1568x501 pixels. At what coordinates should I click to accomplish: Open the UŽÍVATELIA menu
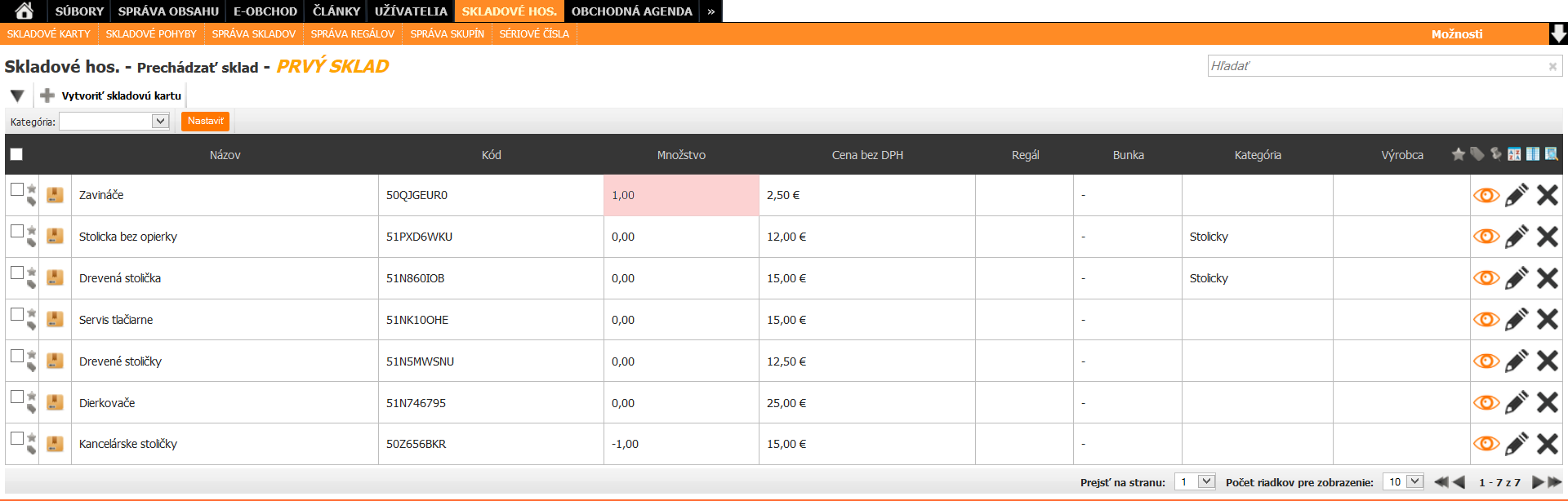click(x=411, y=11)
